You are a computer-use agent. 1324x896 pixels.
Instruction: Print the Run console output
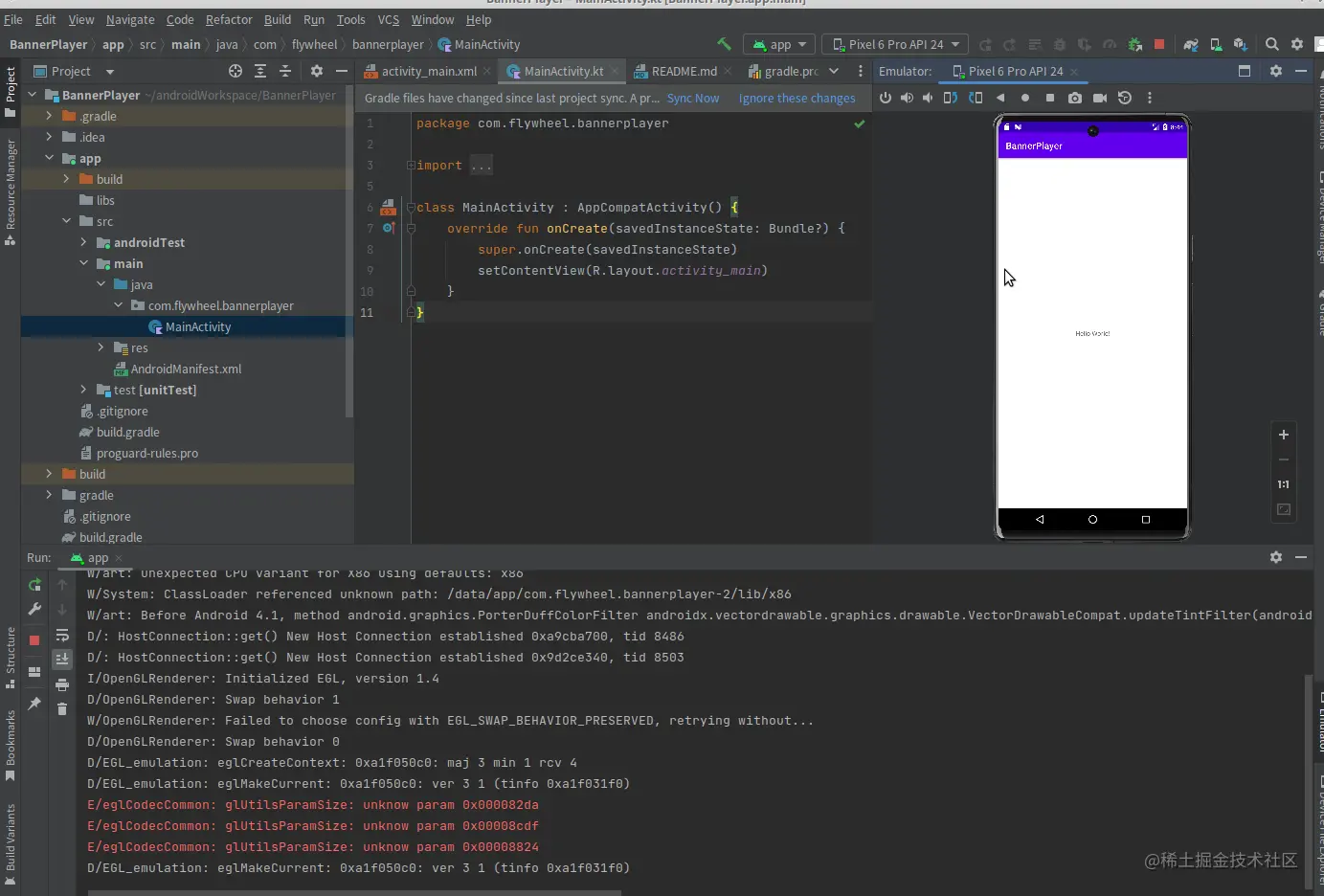[x=62, y=684]
